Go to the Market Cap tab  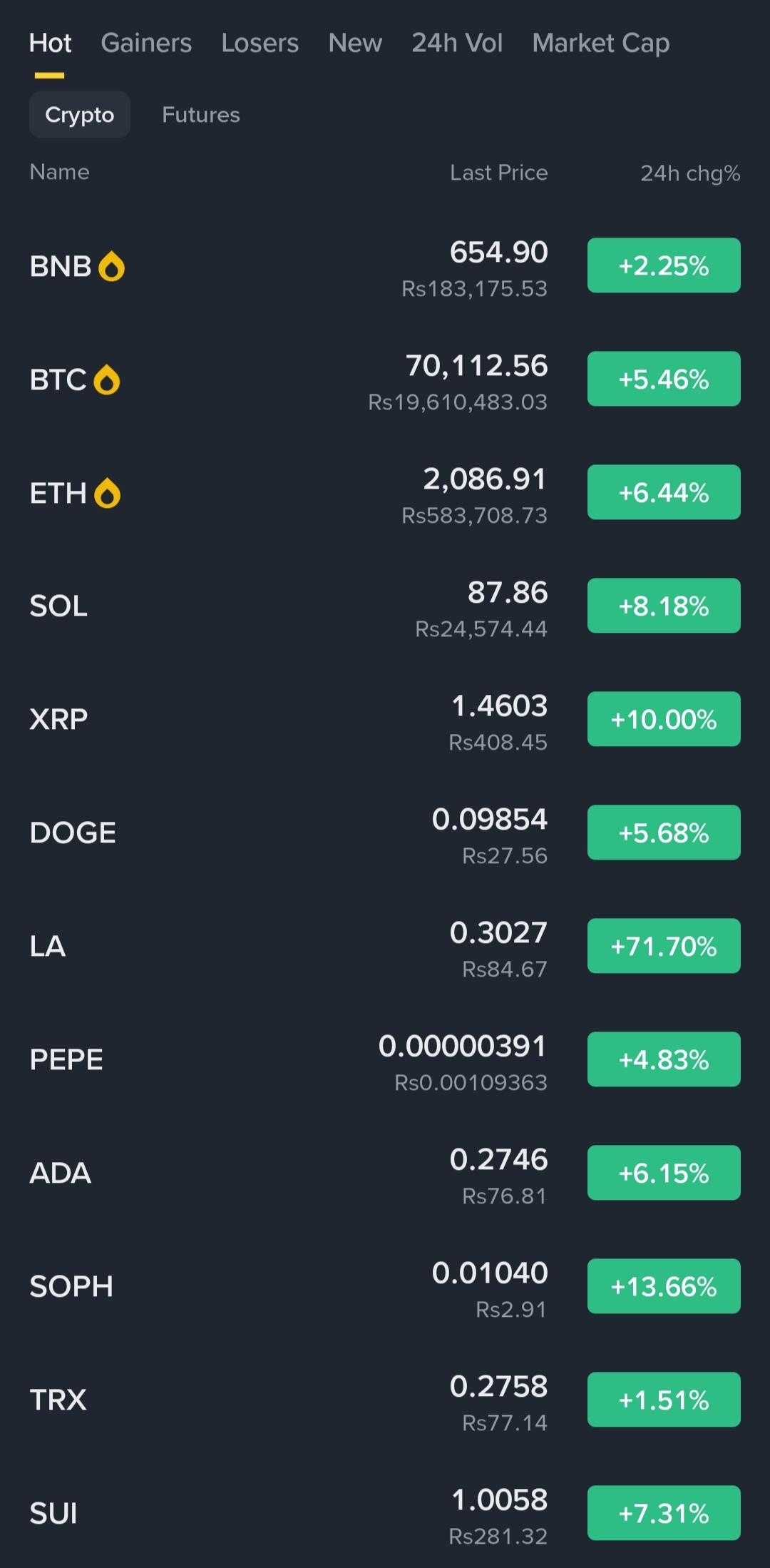[600, 44]
